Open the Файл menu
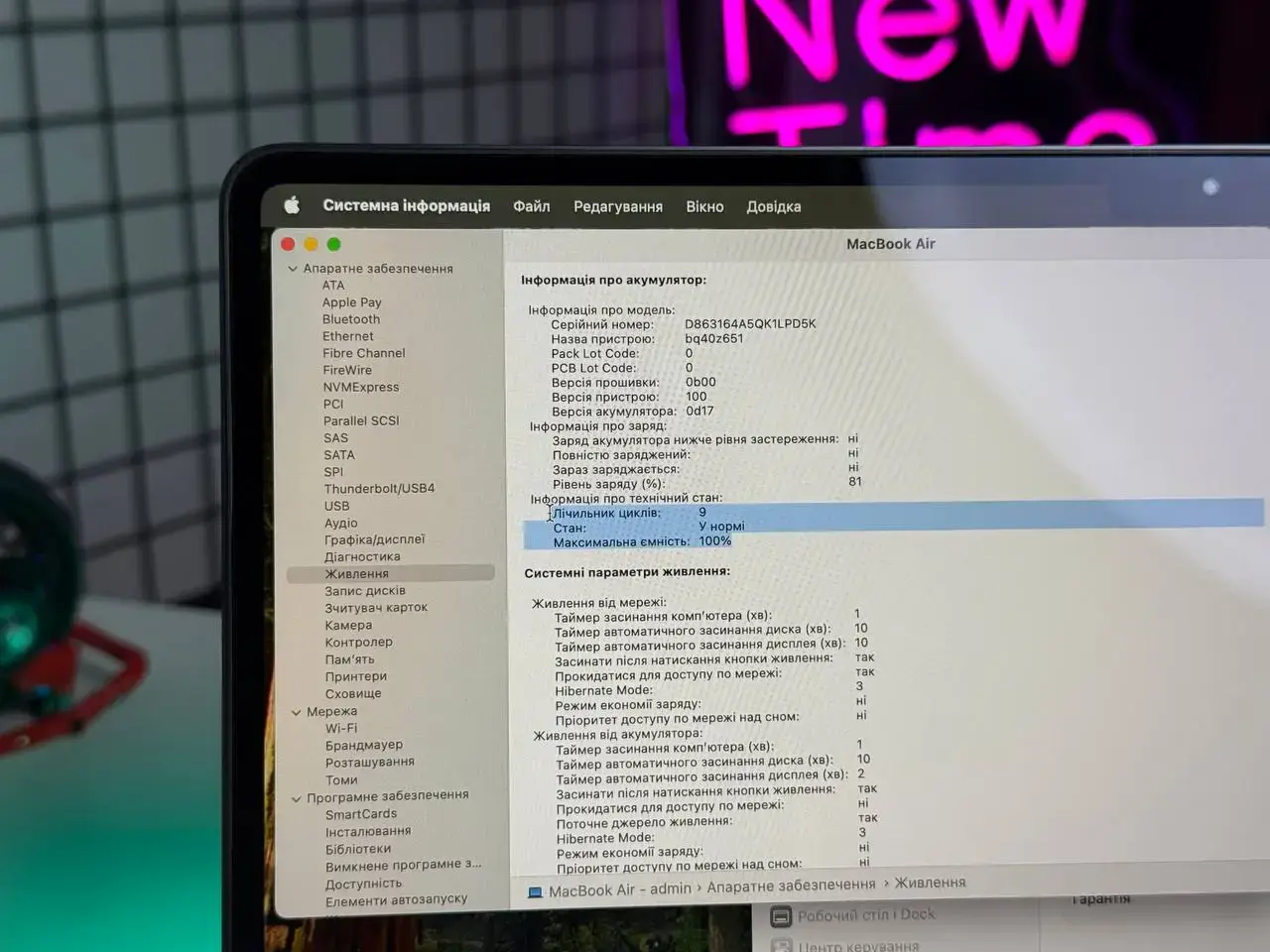Screen dimensions: 1270x952 tap(532, 206)
